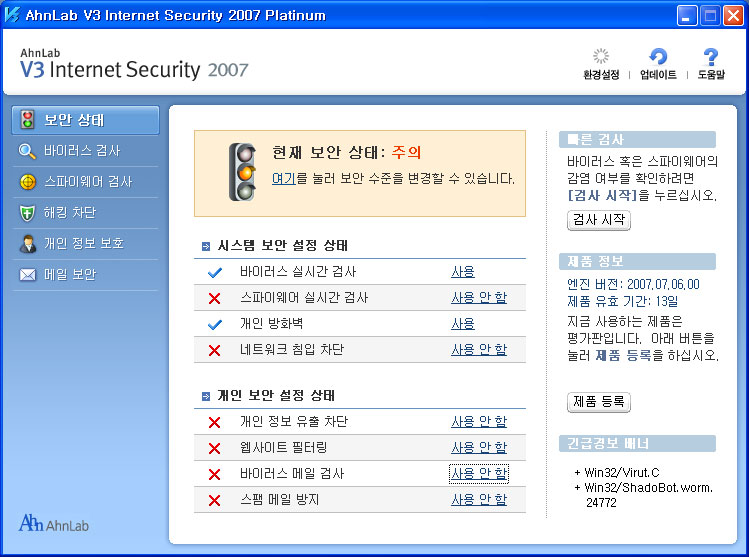Open 해킹 차단 shield icon in sidebar

coord(27,213)
